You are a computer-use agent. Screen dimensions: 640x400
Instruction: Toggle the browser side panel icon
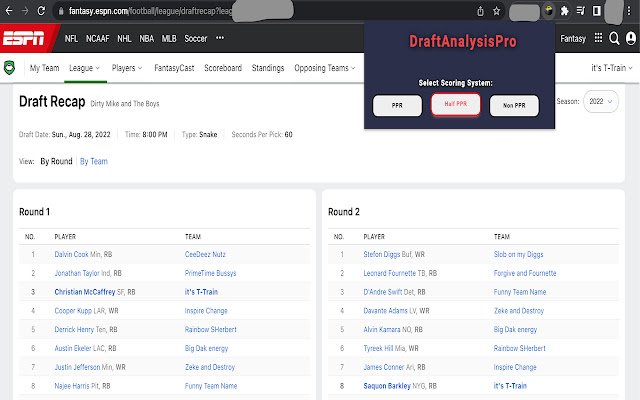(x=596, y=11)
